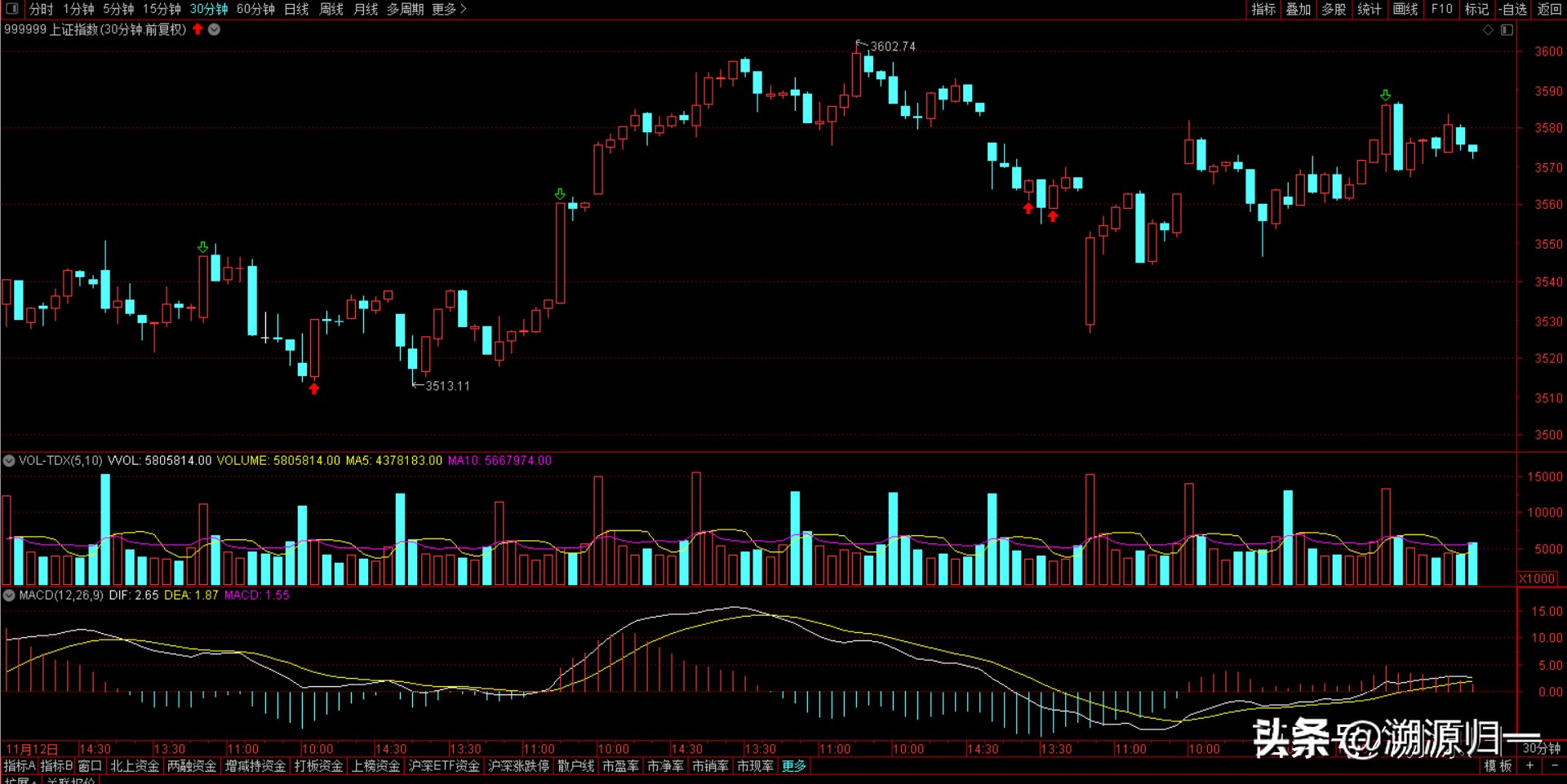1567x784 pixels.
Task: Open the 模板 template menu
Action: 1498,766
